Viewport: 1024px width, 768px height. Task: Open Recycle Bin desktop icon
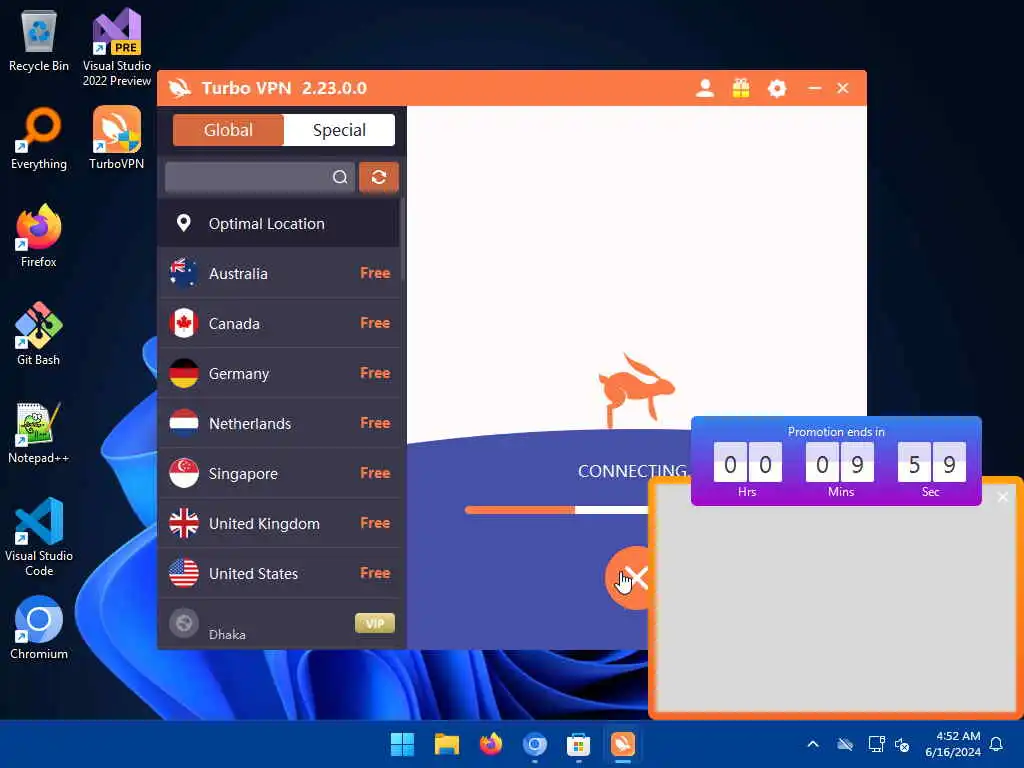39,40
